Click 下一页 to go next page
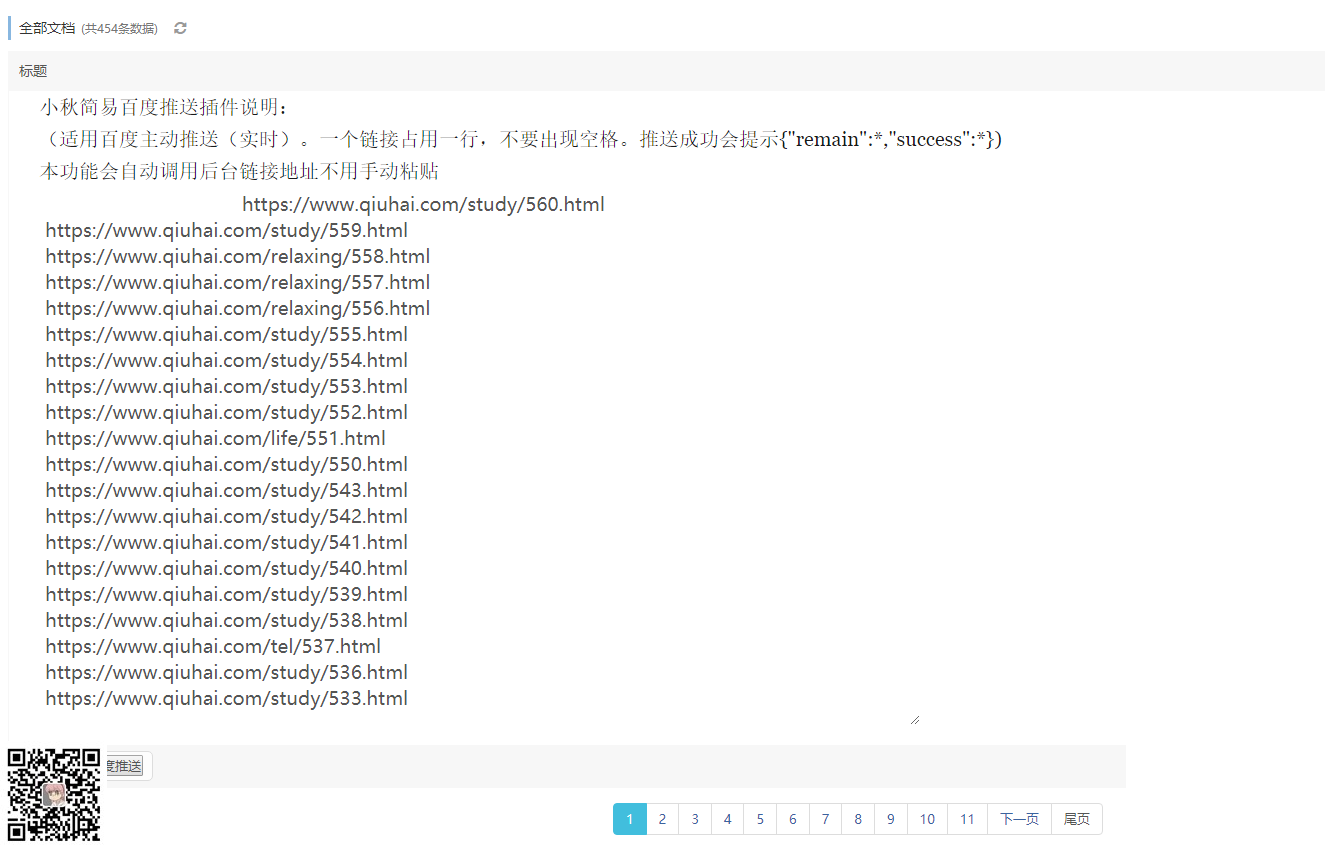Screen dimensions: 1325x848 pos(1019,819)
